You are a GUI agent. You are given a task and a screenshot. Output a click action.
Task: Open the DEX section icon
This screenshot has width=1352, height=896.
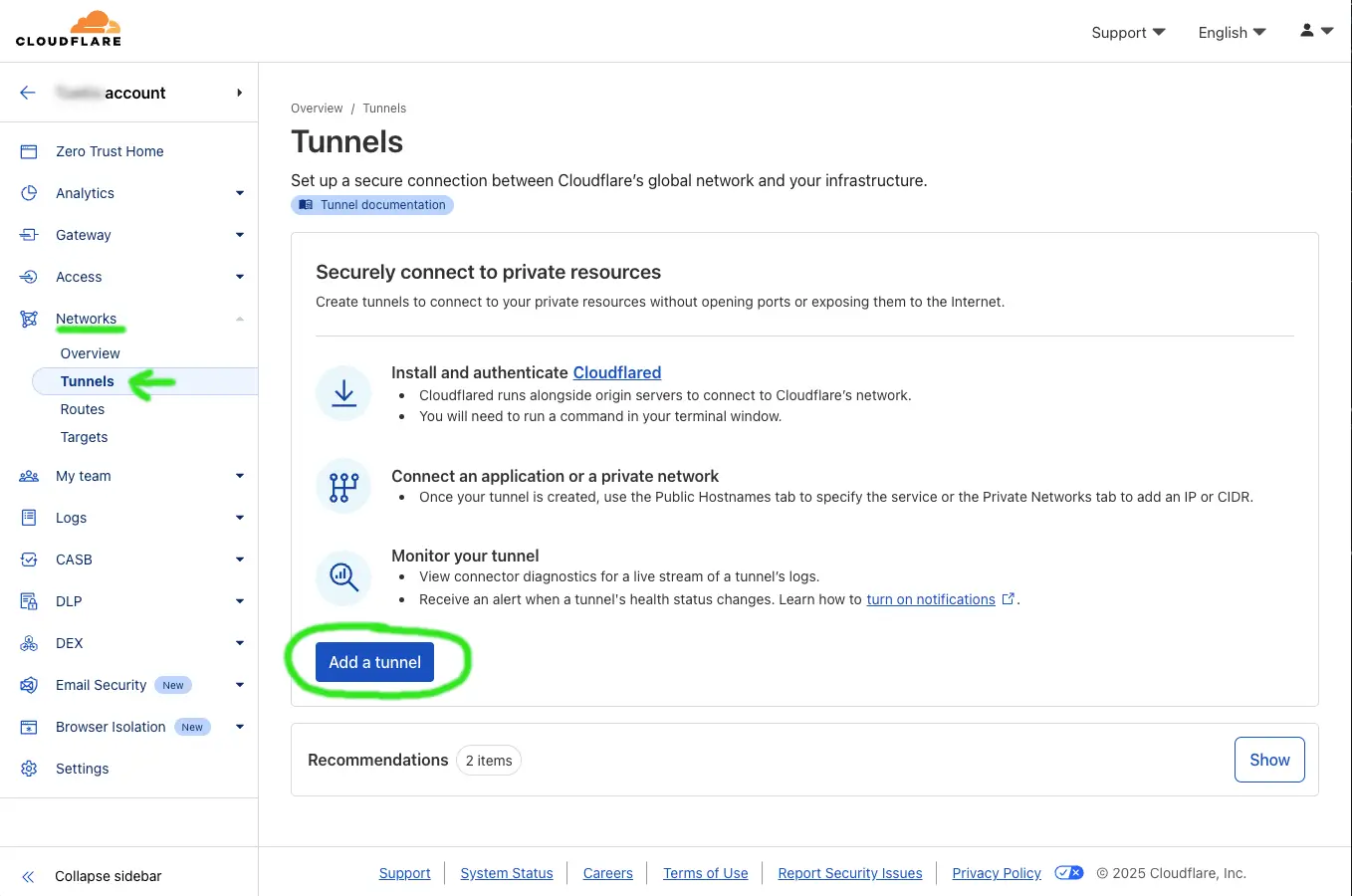point(28,642)
